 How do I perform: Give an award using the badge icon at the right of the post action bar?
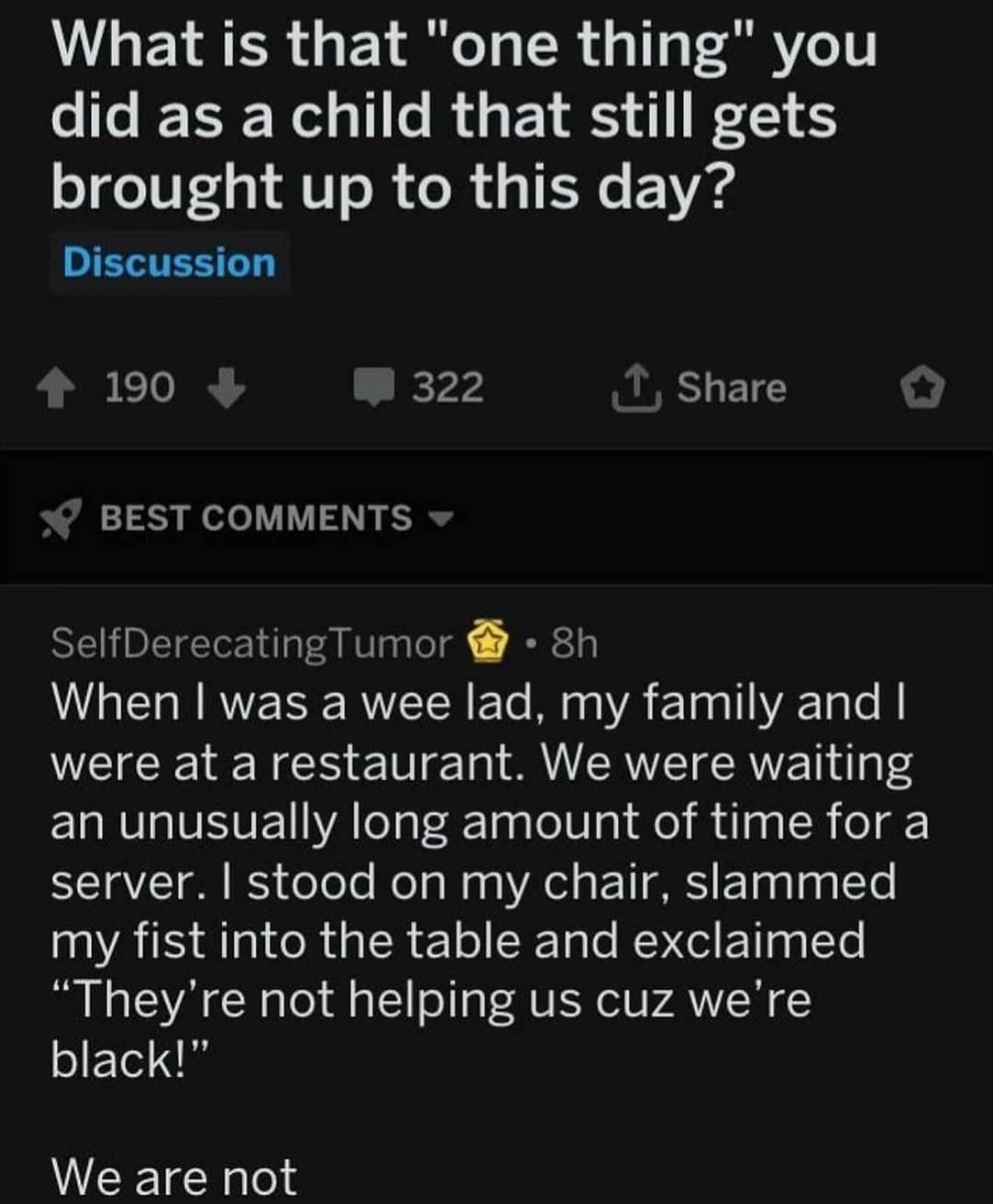[922, 390]
